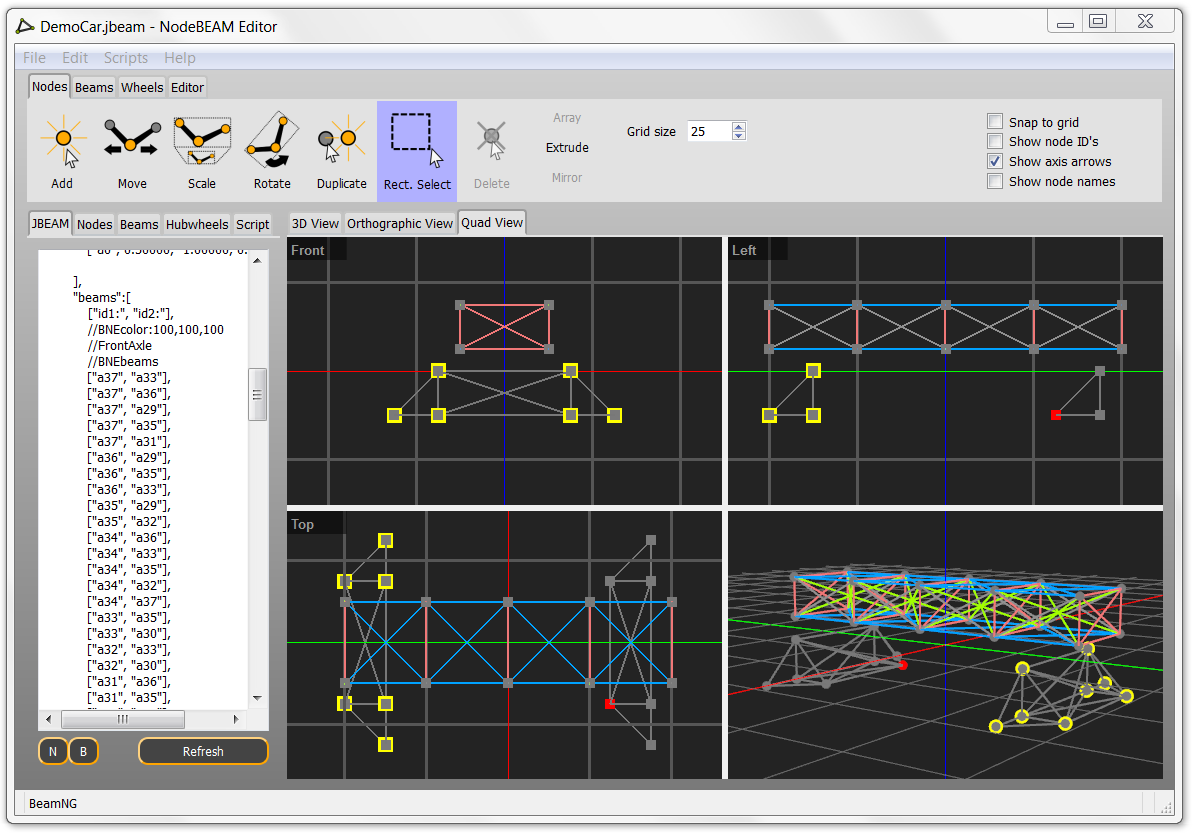Click the "beams":[ line in JBEAM text
Image resolution: width=1193 pixels, height=833 pixels.
102,297
